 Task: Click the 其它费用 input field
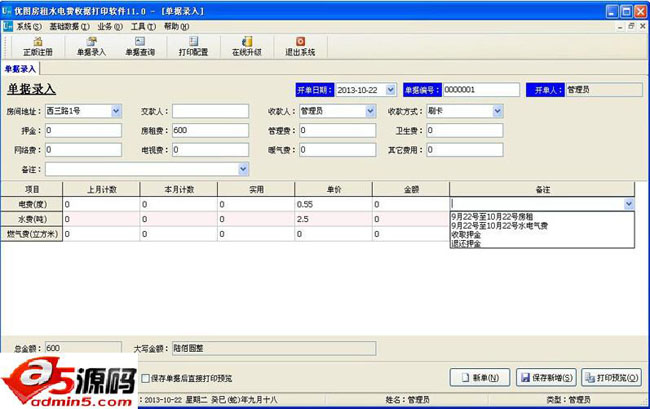(x=465, y=150)
